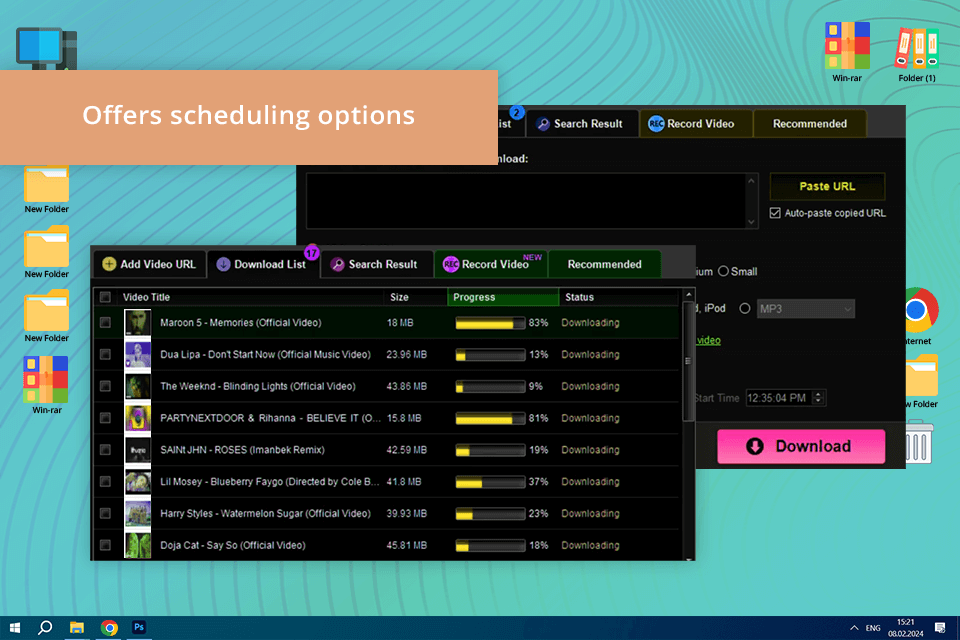The image size is (960, 640).
Task: Select the MP3 format radio button
Action: coord(744,309)
